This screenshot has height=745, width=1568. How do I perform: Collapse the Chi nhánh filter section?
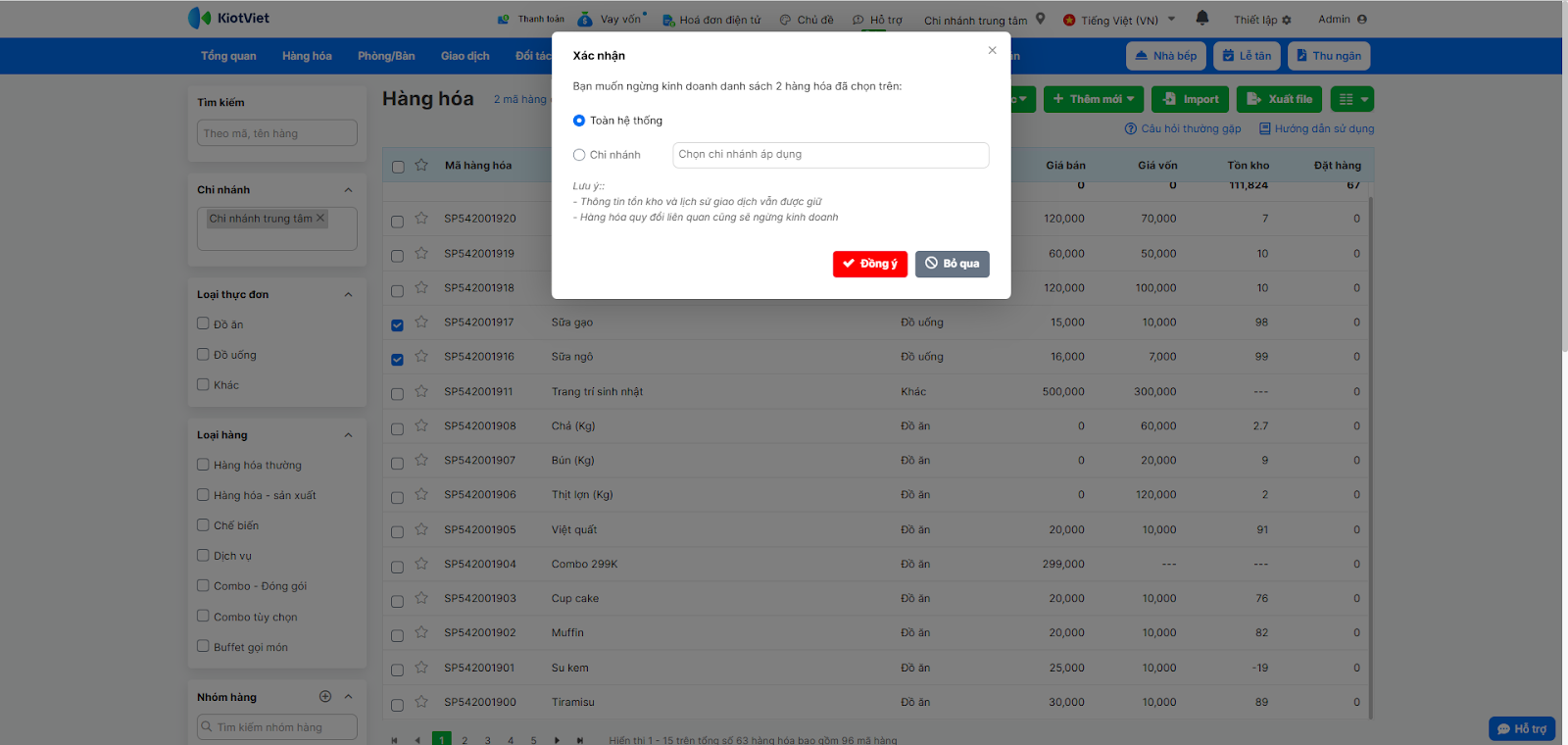click(x=348, y=190)
